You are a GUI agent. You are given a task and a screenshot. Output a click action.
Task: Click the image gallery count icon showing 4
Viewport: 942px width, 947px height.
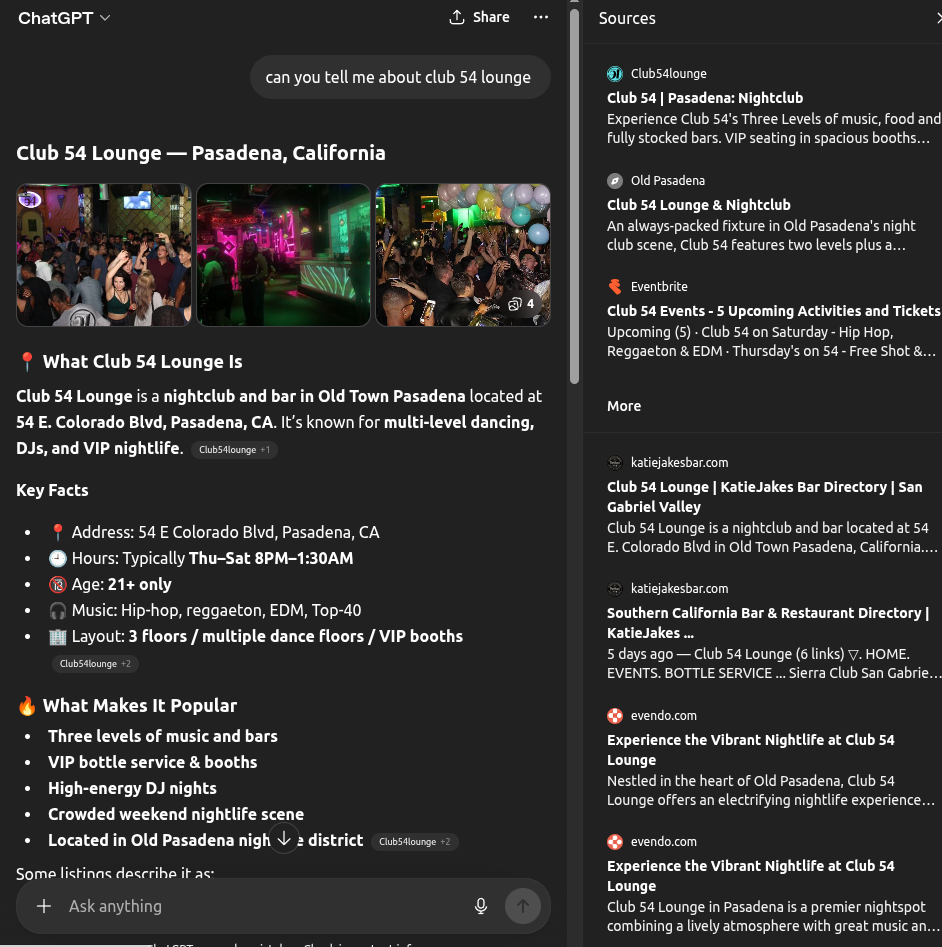[x=521, y=304]
